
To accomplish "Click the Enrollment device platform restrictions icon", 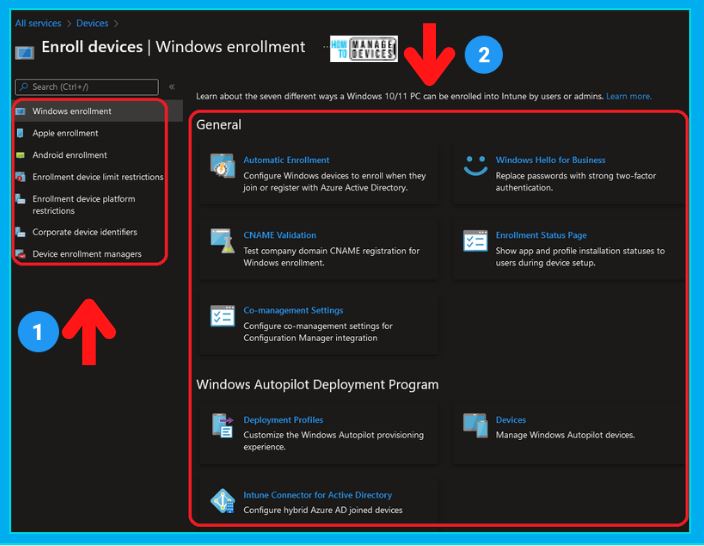I will coord(20,199).
